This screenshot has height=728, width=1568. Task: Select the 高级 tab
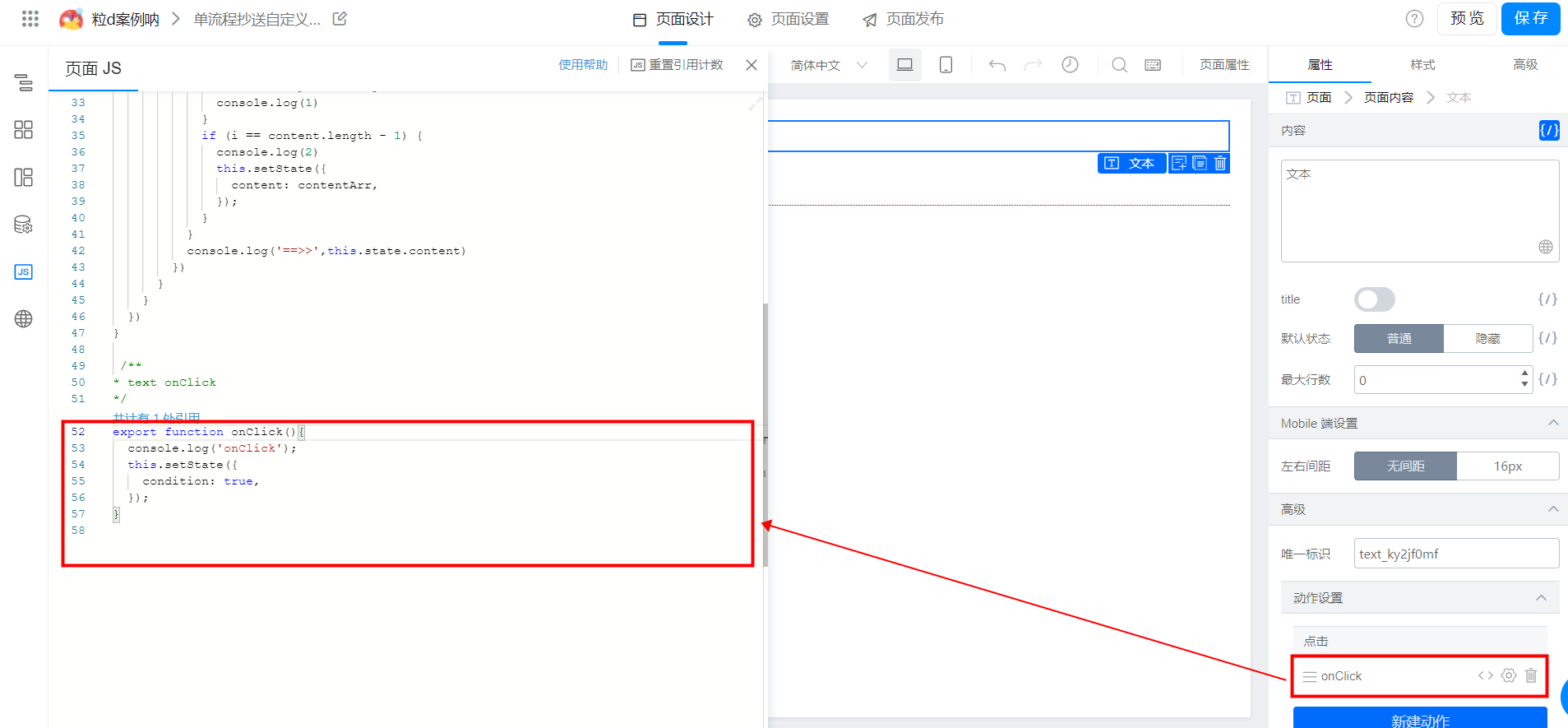pos(1525,65)
